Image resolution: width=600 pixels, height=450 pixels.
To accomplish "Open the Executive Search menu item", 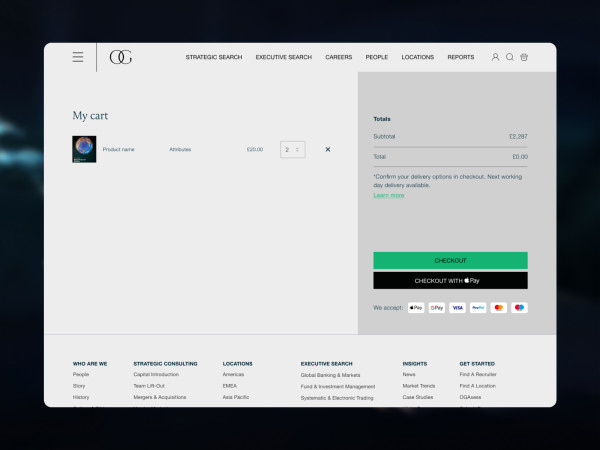I will (x=283, y=57).
